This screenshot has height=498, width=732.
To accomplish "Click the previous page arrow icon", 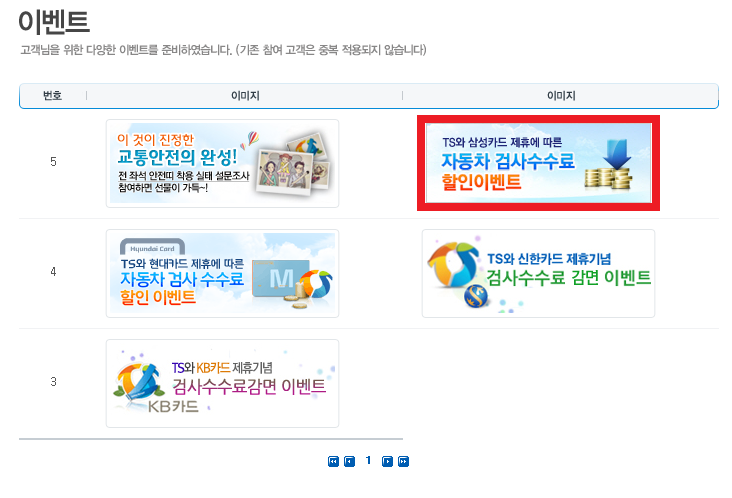I will (349, 461).
